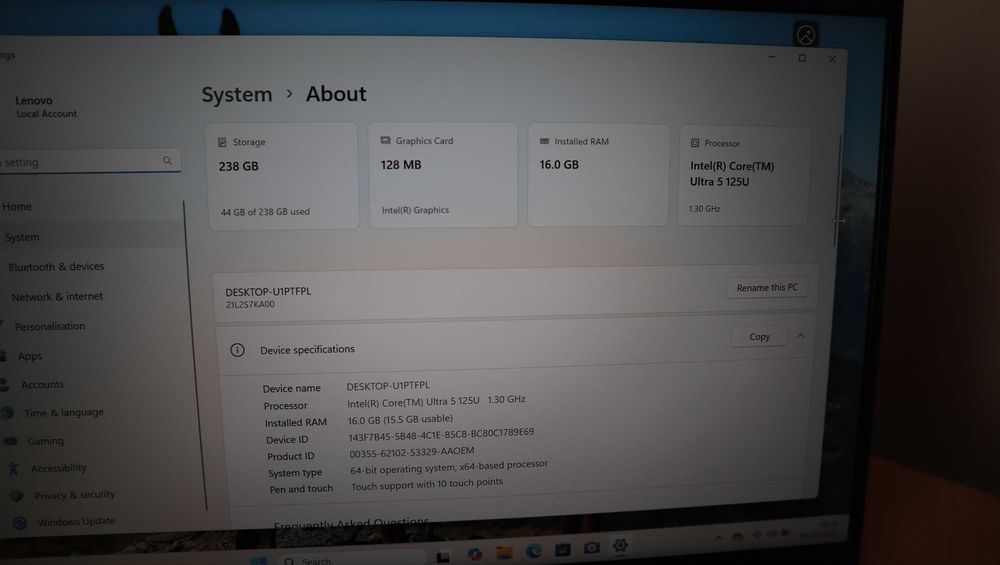
Task: Copy the device specifications
Action: pos(759,337)
